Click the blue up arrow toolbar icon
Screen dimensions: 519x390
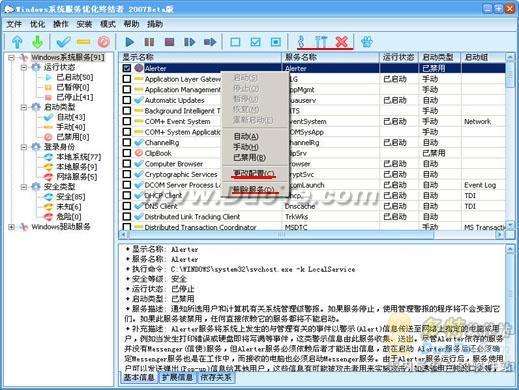17,42
